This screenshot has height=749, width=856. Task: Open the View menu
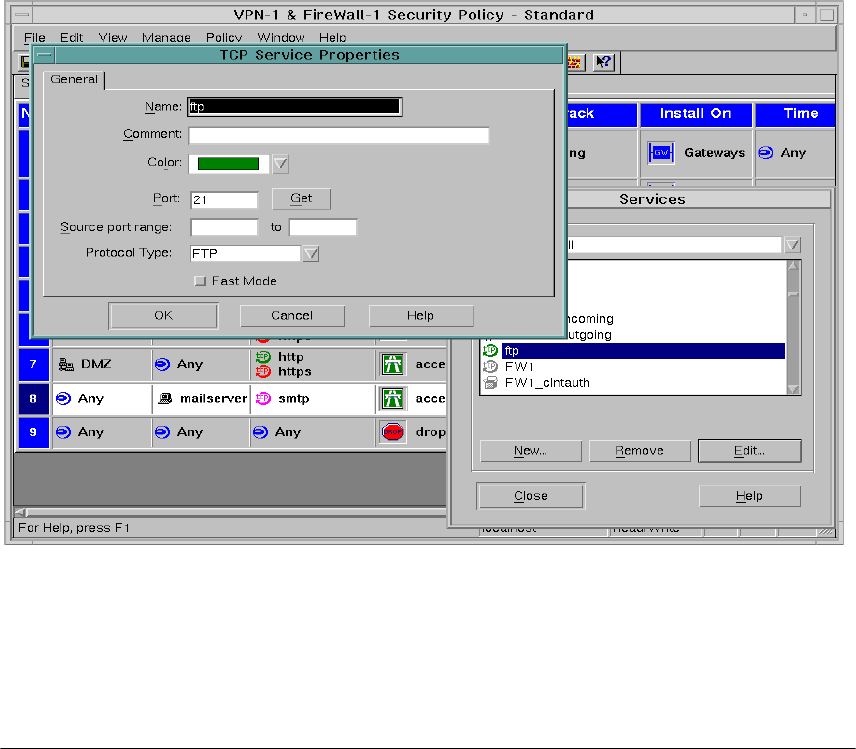click(x=112, y=38)
